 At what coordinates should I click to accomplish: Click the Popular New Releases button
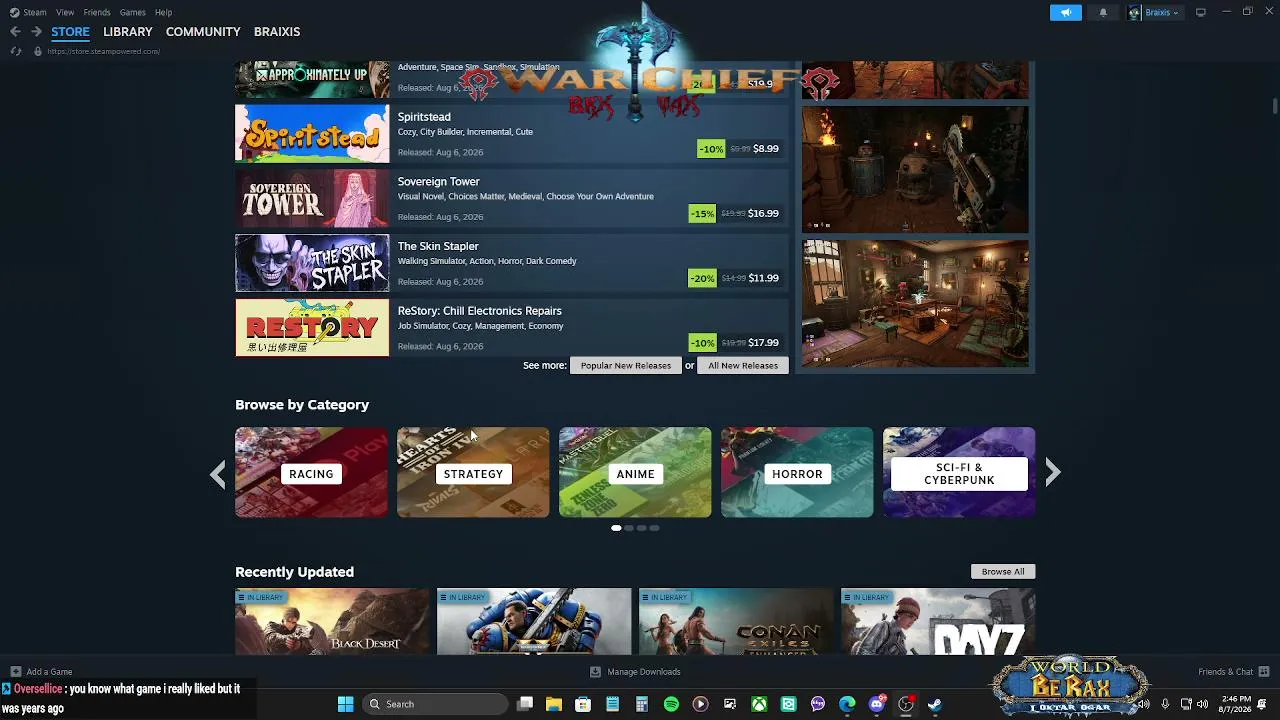(626, 365)
